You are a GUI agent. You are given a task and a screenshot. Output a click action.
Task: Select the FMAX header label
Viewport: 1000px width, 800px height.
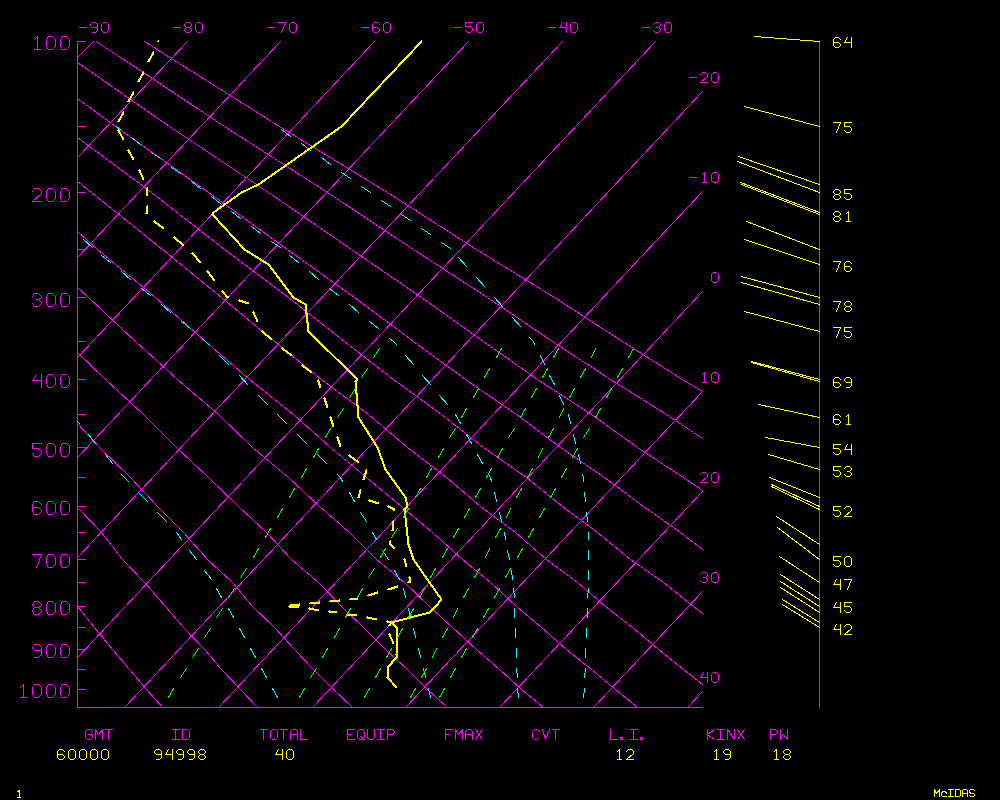tap(463, 735)
